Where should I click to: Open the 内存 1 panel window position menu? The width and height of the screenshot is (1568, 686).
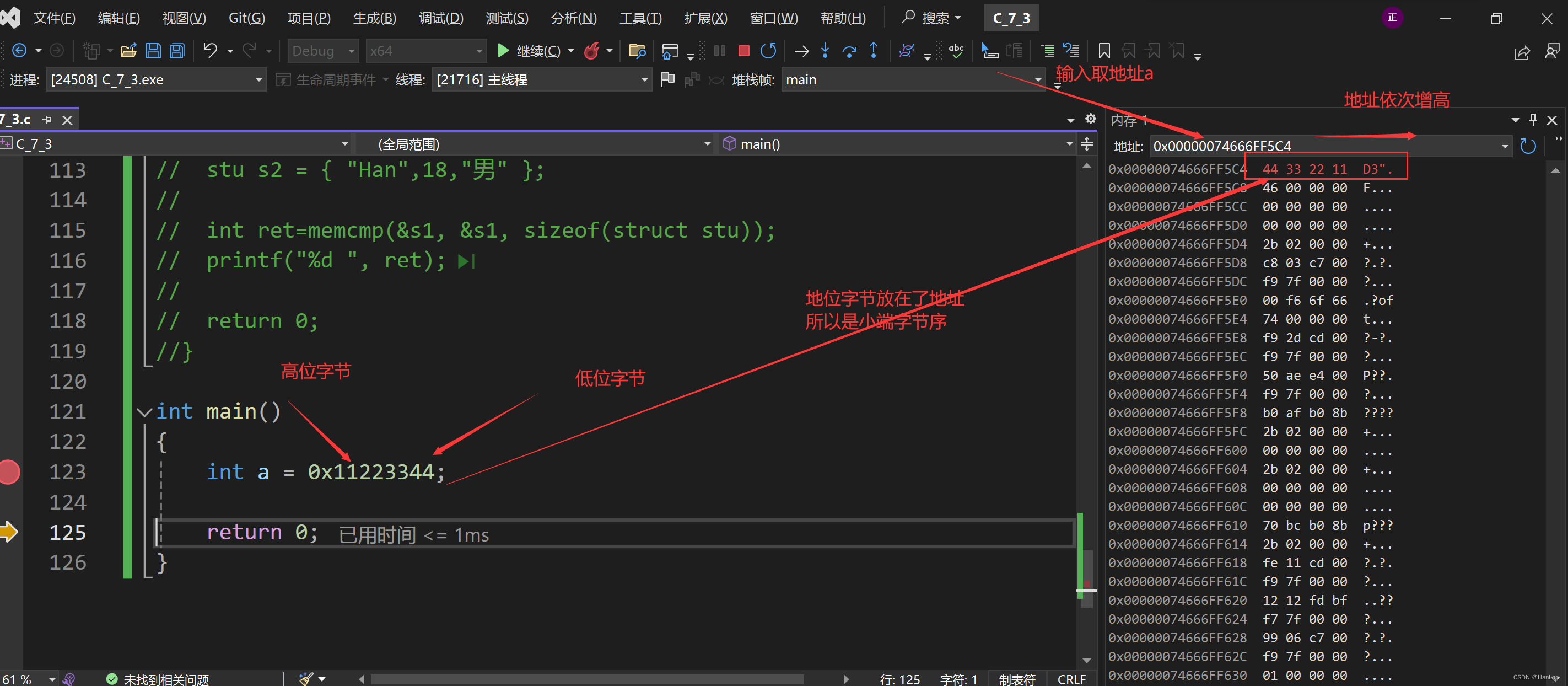(1516, 120)
